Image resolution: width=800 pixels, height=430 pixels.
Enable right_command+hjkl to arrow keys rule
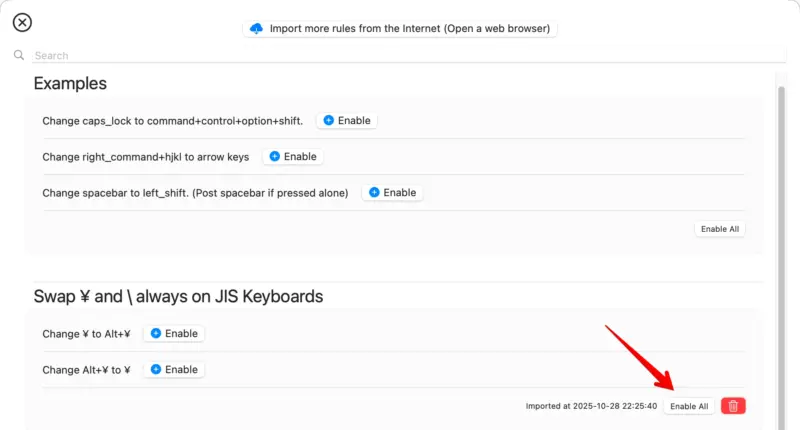293,156
